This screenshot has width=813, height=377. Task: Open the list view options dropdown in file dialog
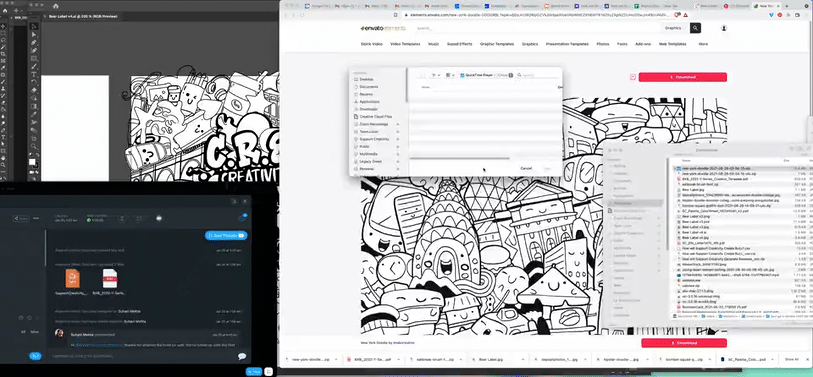click(x=436, y=75)
